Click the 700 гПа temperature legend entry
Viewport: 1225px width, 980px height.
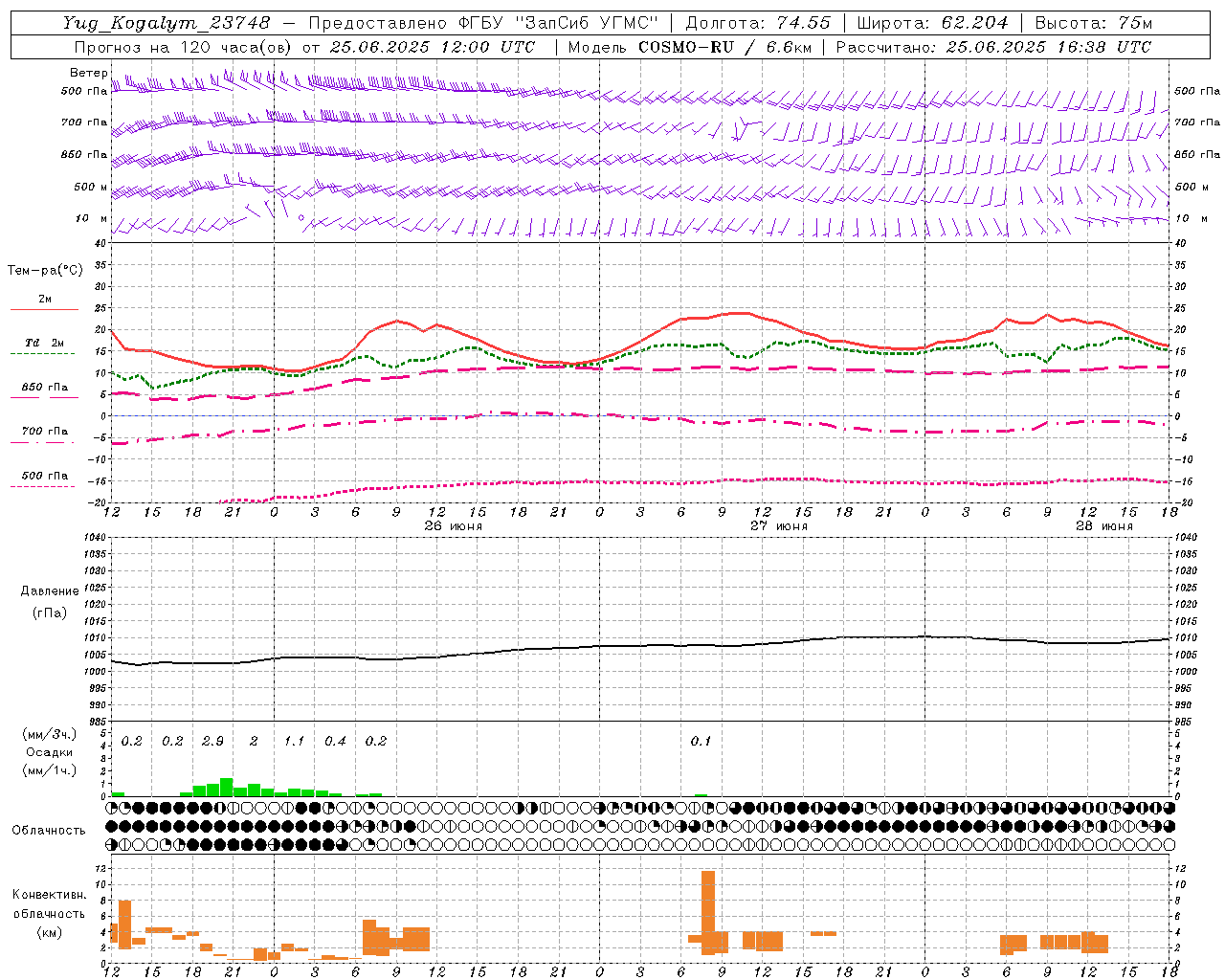45,432
